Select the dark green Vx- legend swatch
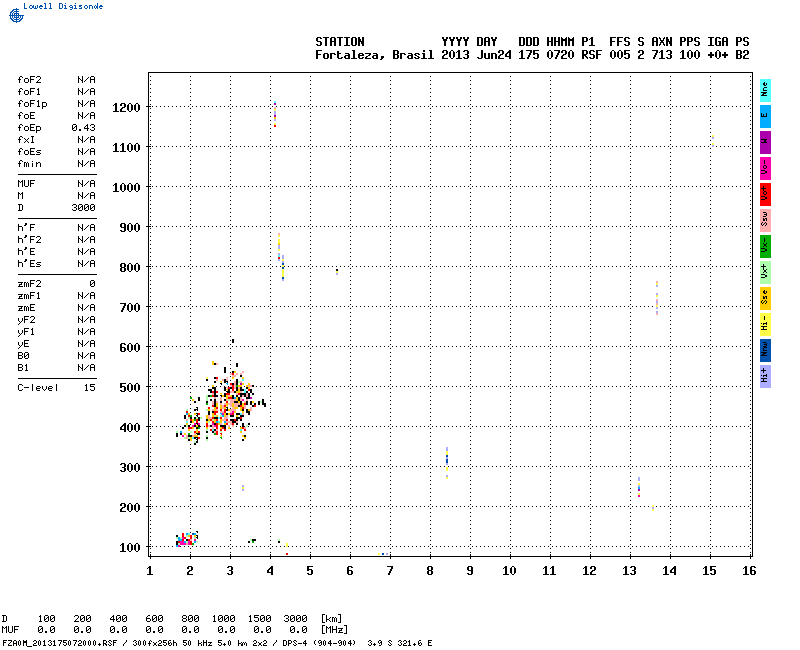The height and width of the screenshot is (650, 800). [x=765, y=246]
